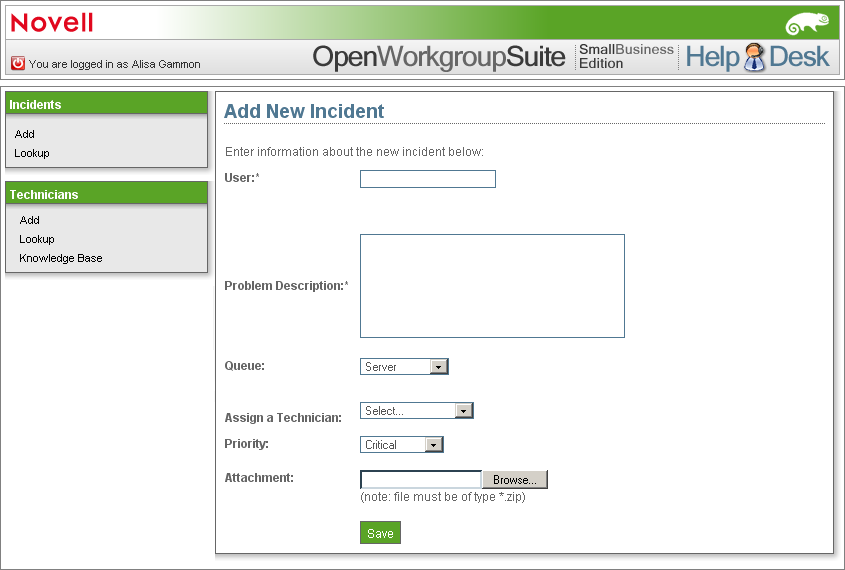
Task: Open Lookup under Technicians
Action: coord(37,239)
